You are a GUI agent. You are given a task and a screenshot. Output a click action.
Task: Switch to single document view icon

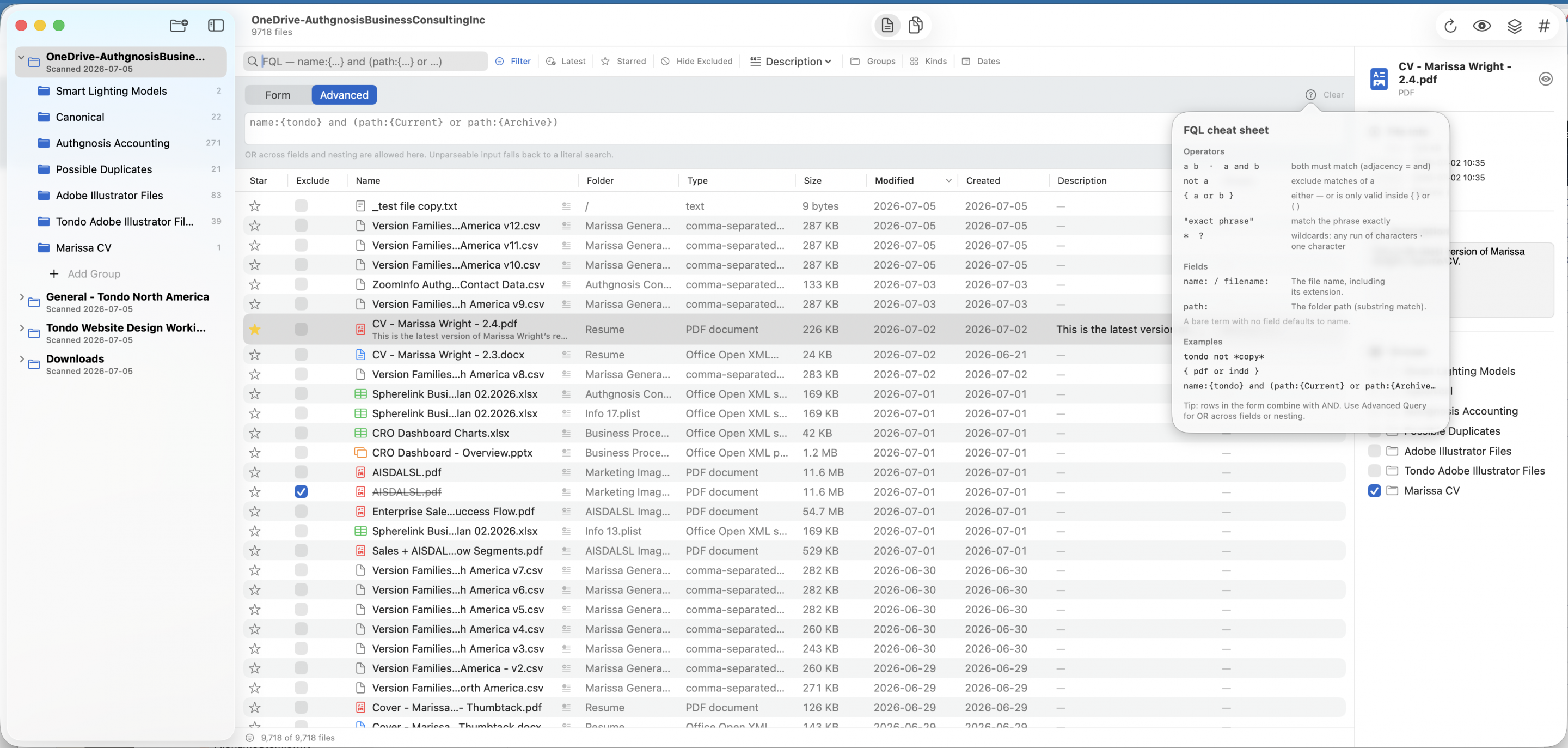click(x=887, y=25)
